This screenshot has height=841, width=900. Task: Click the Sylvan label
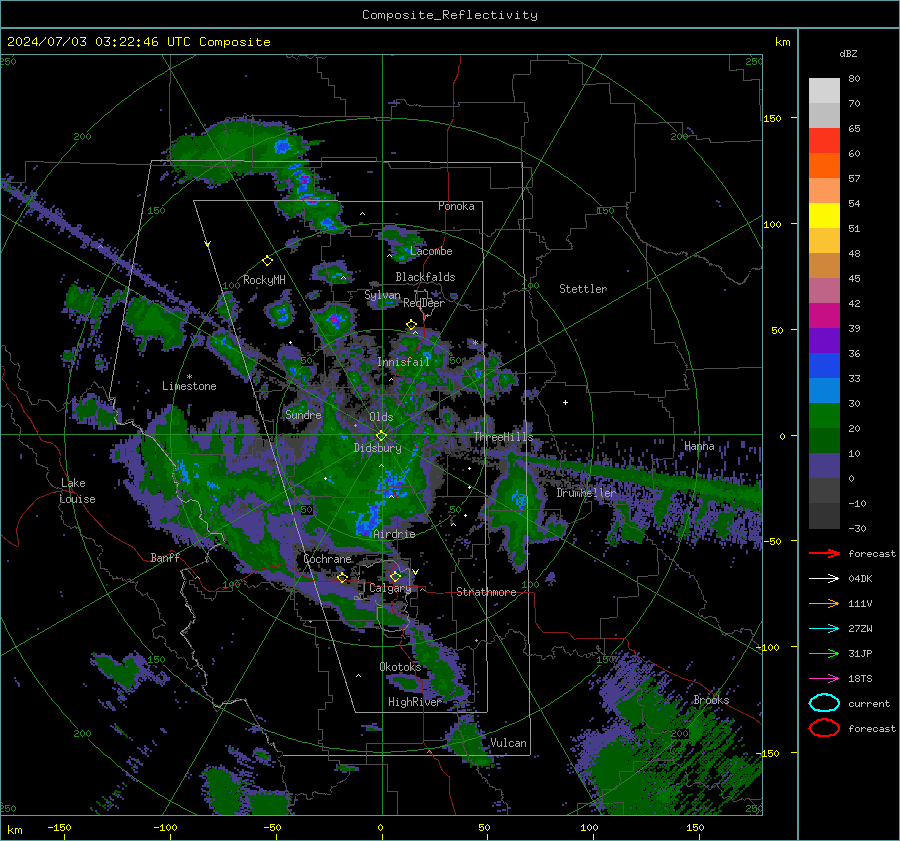tap(382, 295)
